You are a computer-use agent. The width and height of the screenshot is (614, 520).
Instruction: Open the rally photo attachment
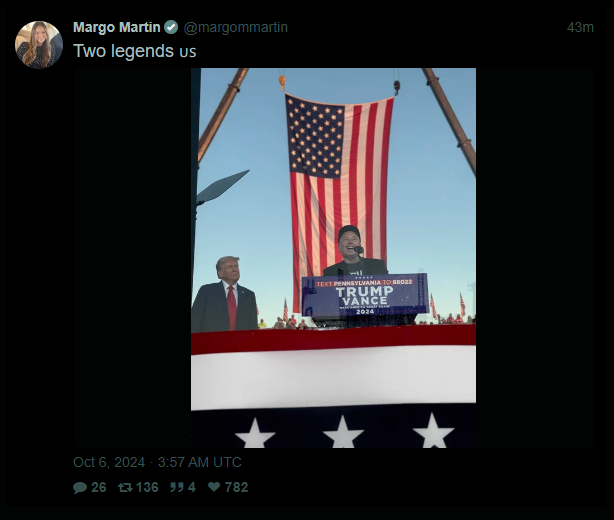(x=333, y=258)
